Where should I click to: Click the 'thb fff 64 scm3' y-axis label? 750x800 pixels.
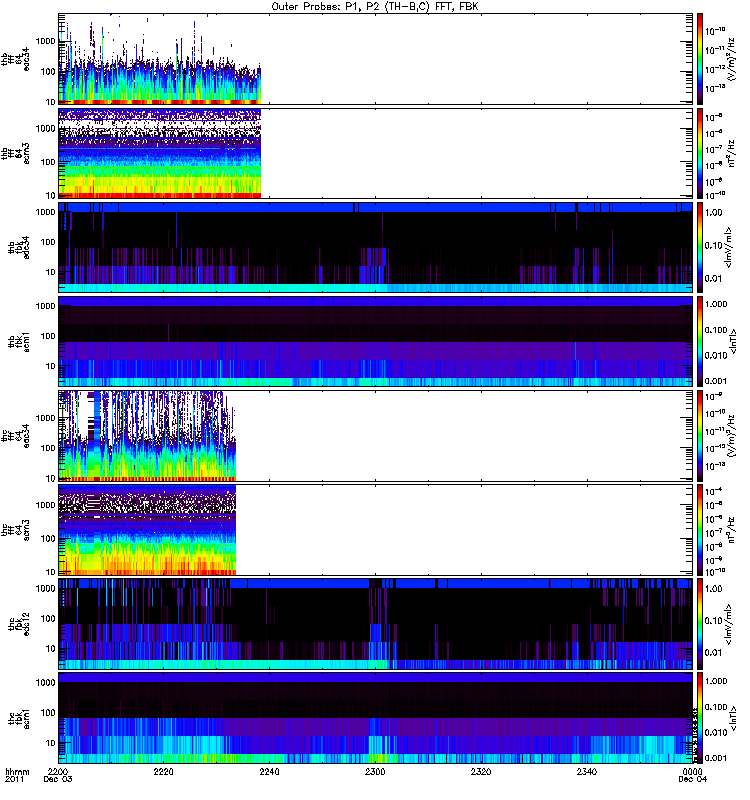(15, 154)
